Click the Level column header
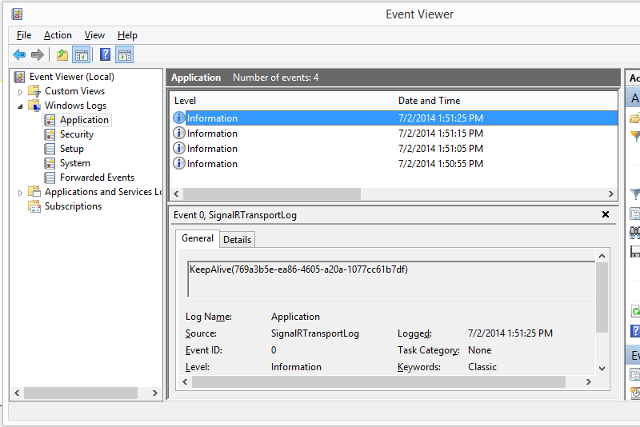 click(186, 100)
